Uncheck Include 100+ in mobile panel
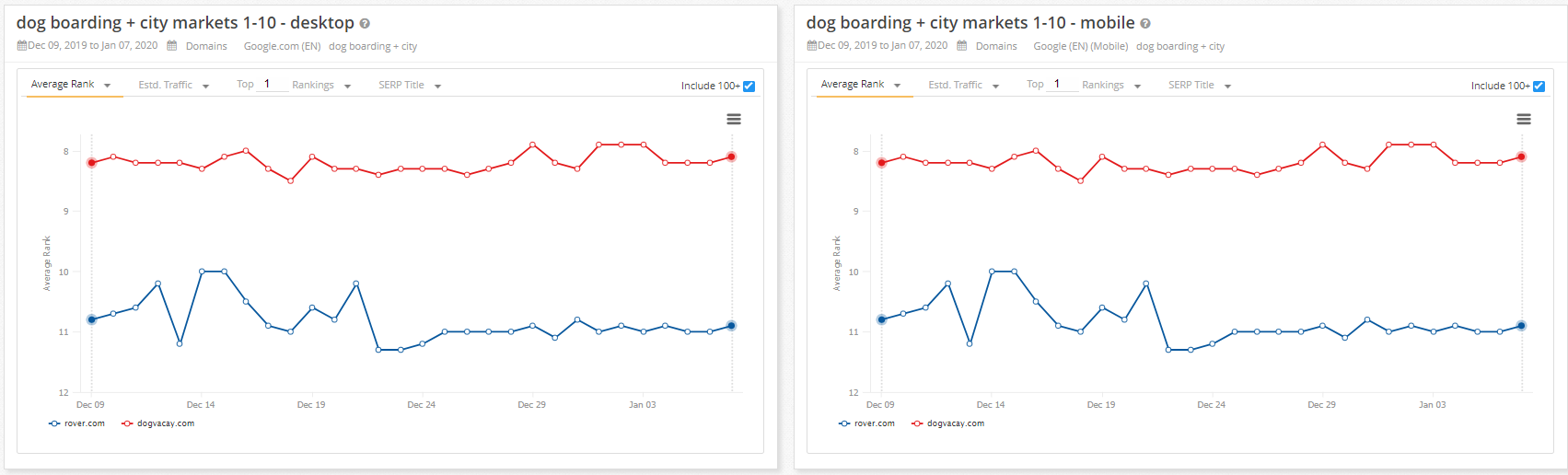1568x475 pixels. coord(1539,86)
